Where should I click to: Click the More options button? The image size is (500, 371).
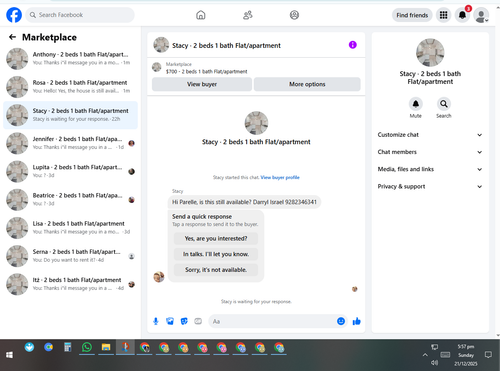[x=307, y=84]
